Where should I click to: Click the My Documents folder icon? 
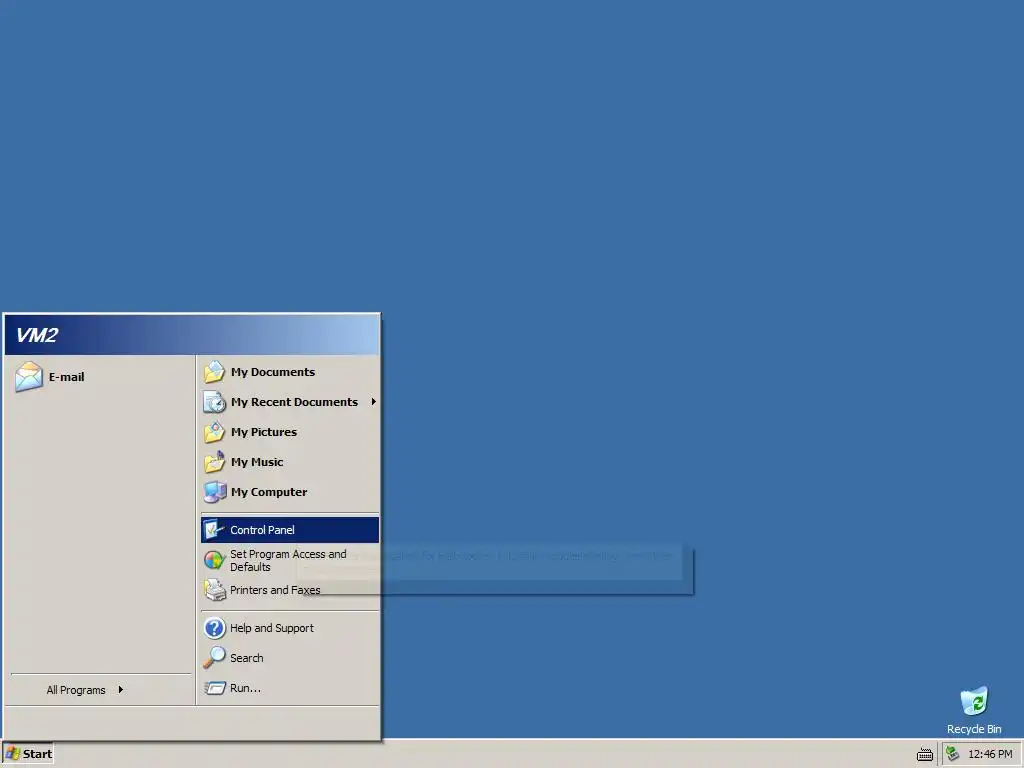coord(214,372)
